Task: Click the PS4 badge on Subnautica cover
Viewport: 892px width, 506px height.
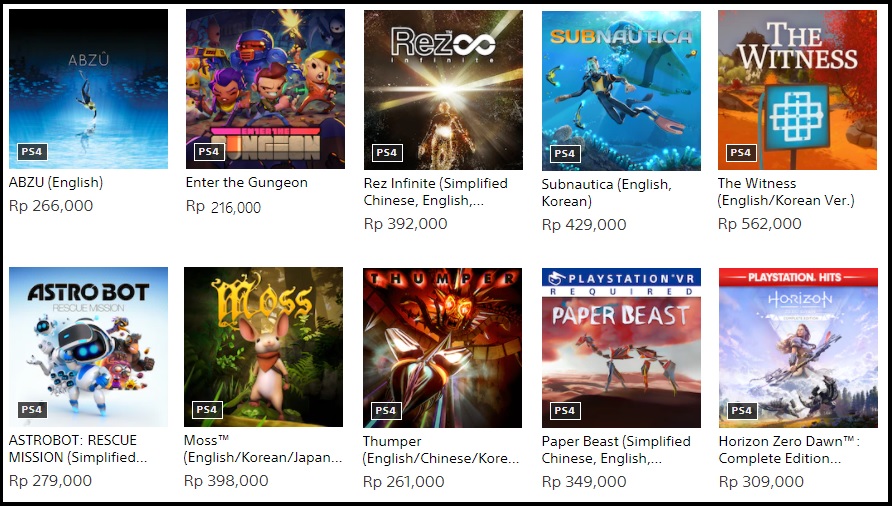Action: (565, 153)
